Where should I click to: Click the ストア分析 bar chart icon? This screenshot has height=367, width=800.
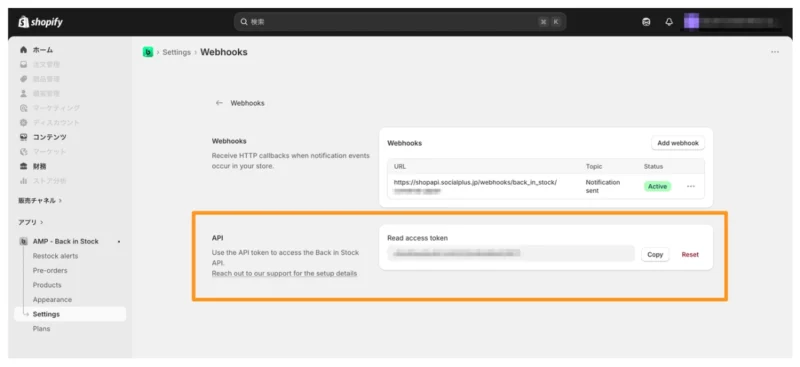(23, 181)
